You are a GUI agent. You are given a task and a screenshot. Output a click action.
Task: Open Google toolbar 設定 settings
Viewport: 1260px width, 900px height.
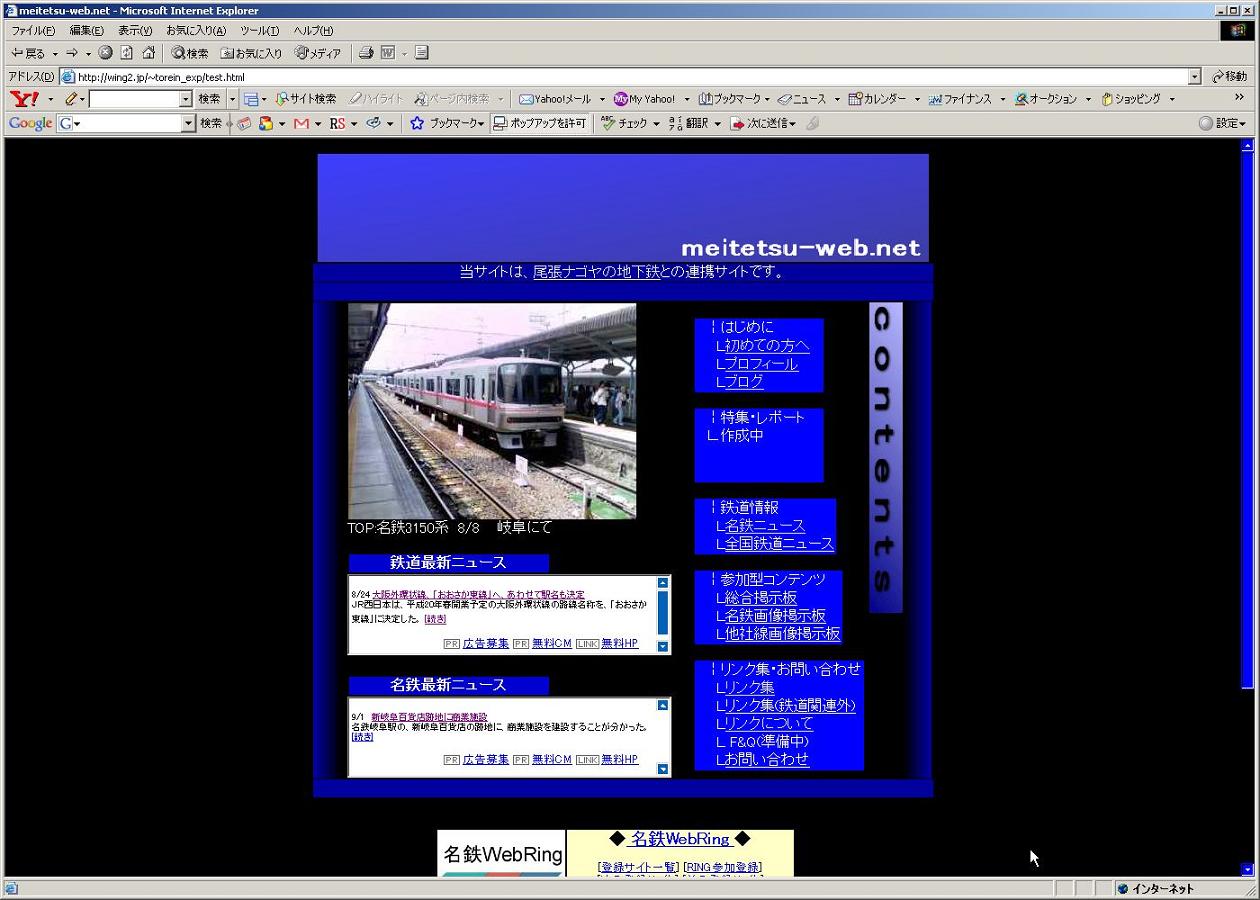click(x=1222, y=123)
